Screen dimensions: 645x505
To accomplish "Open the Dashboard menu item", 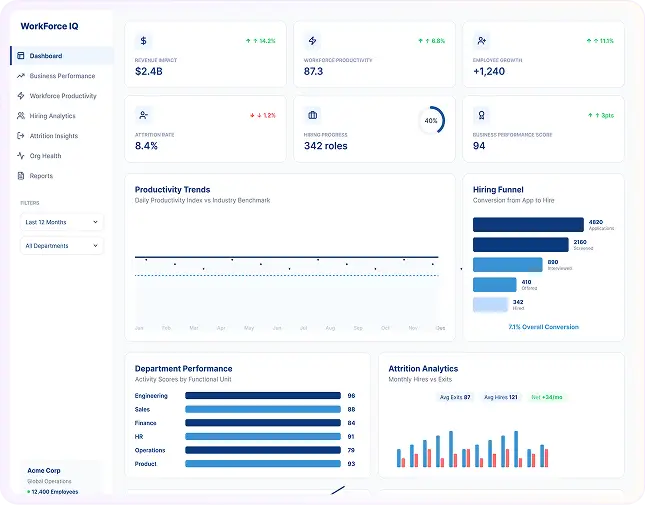I will pos(62,56).
